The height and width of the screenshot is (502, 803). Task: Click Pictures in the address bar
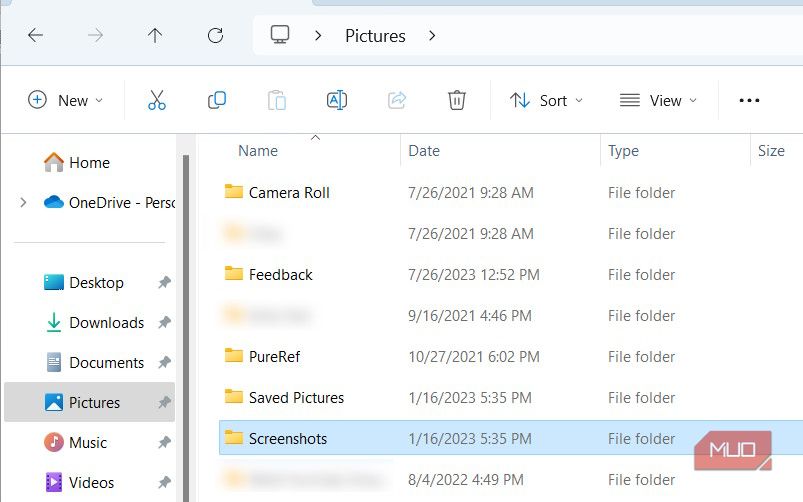(x=375, y=36)
